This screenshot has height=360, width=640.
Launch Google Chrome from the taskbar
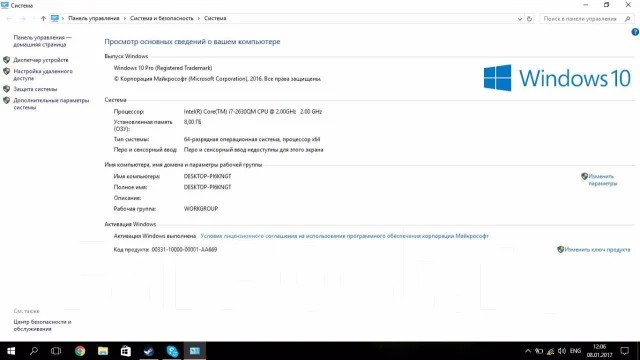click(x=80, y=351)
